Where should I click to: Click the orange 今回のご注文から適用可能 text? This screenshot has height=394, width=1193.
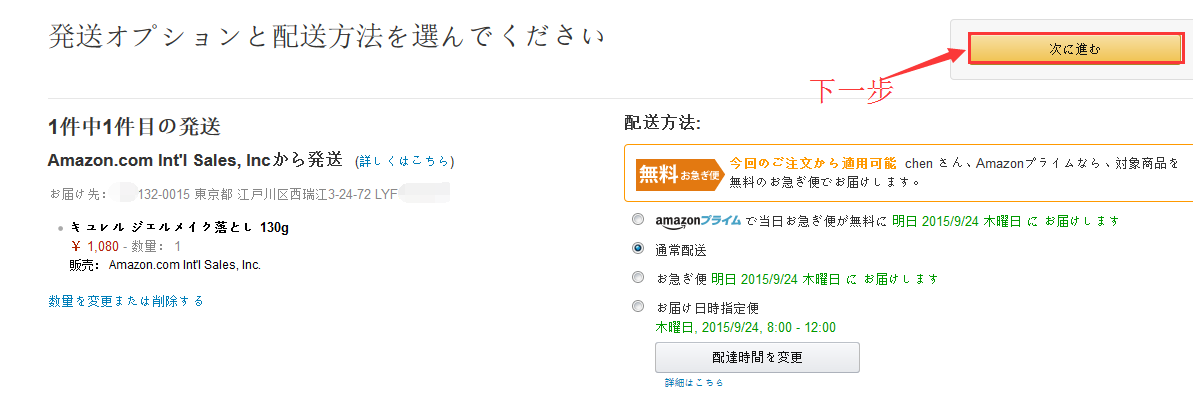click(x=812, y=164)
